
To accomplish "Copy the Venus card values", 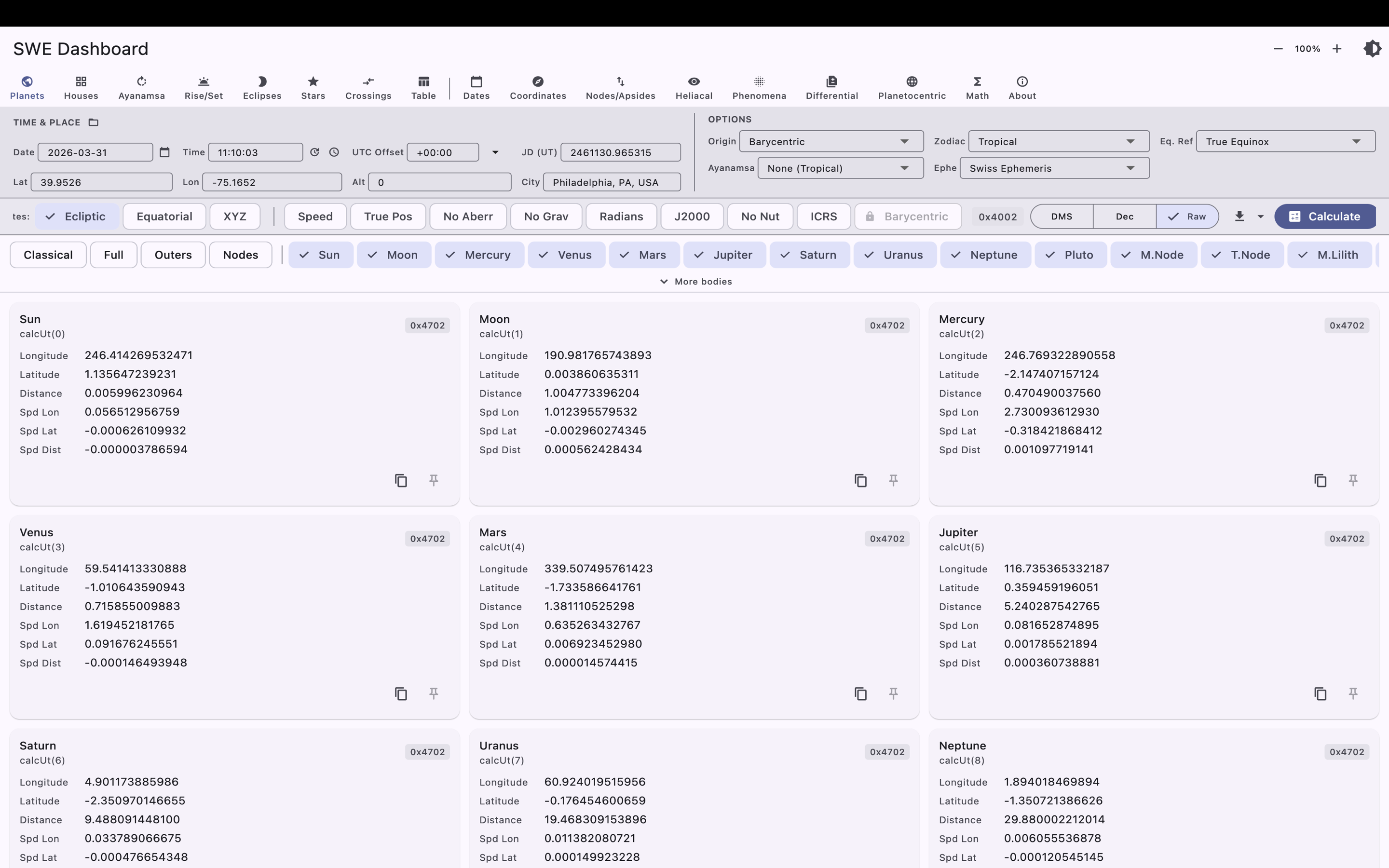I will [x=401, y=693].
